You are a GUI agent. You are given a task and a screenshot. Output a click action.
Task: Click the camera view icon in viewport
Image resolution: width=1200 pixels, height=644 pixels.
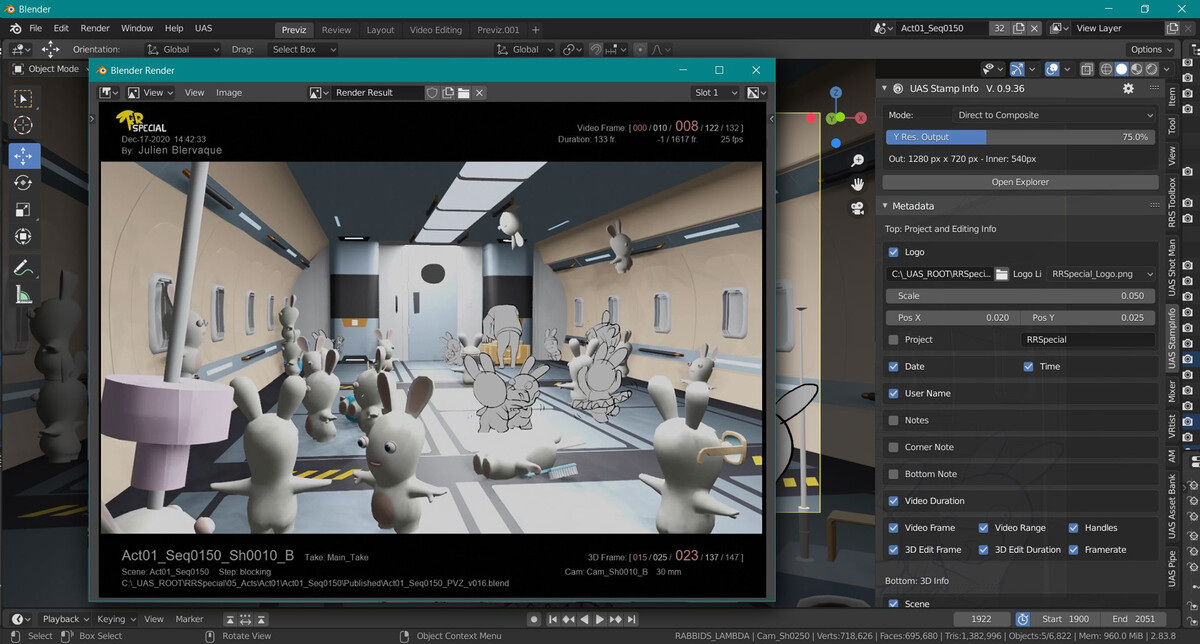857,208
